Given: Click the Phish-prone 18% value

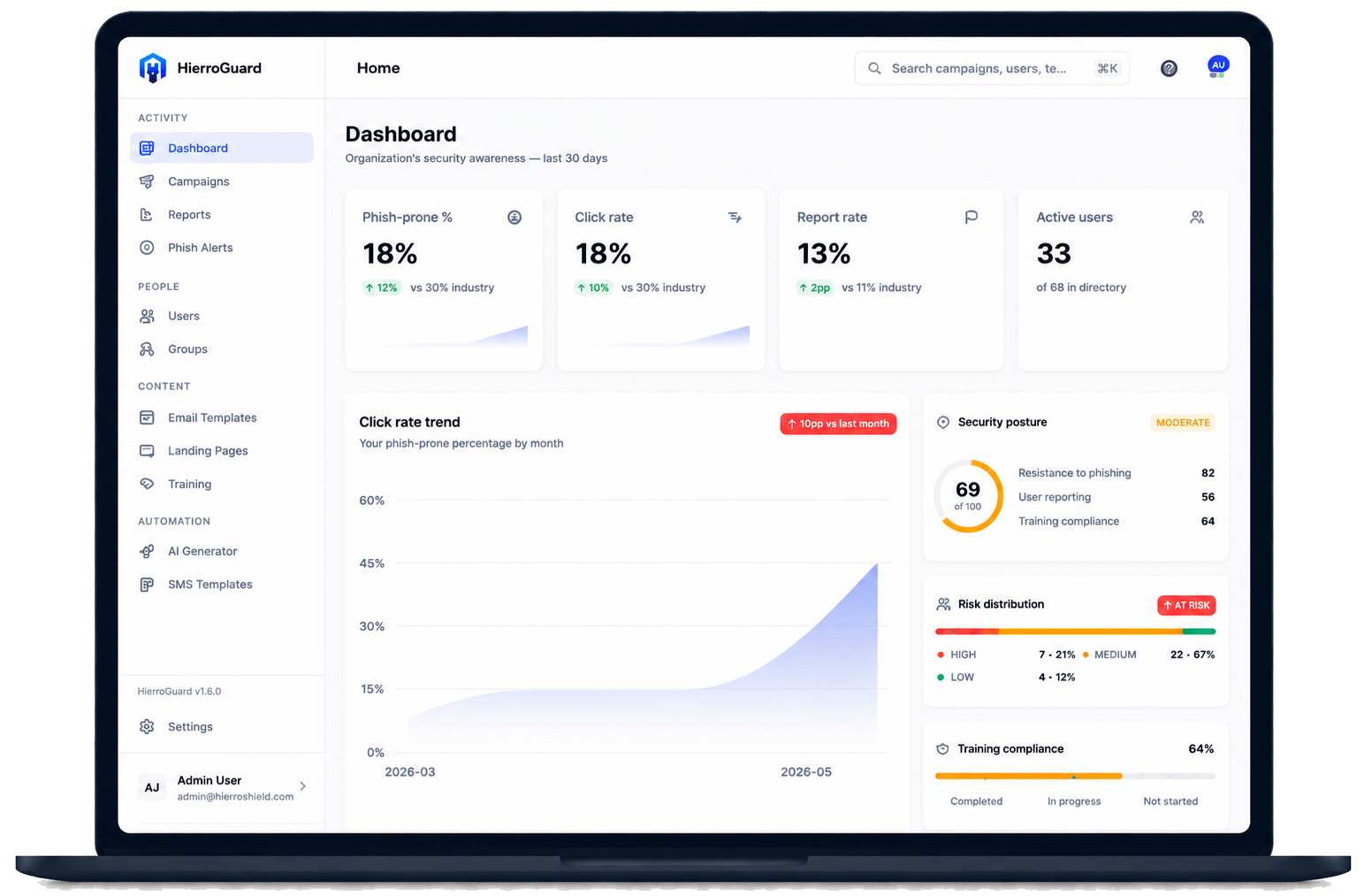Looking at the screenshot, I should [x=390, y=254].
